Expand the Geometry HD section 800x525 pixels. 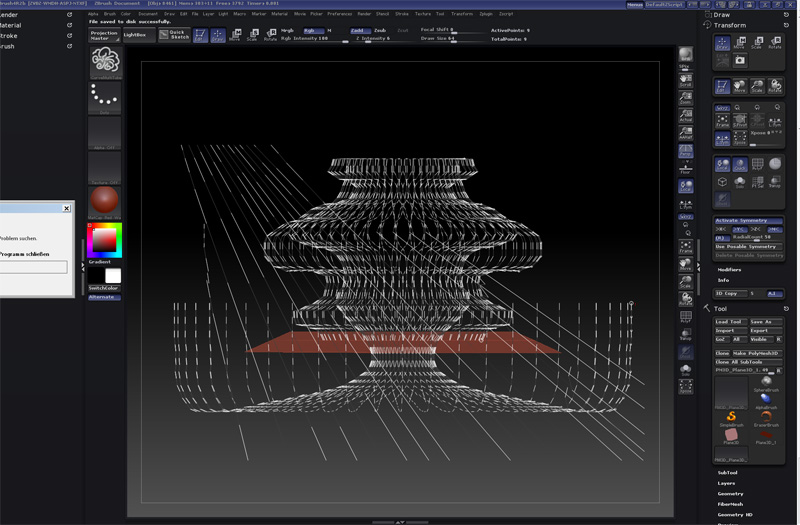[x=735, y=515]
